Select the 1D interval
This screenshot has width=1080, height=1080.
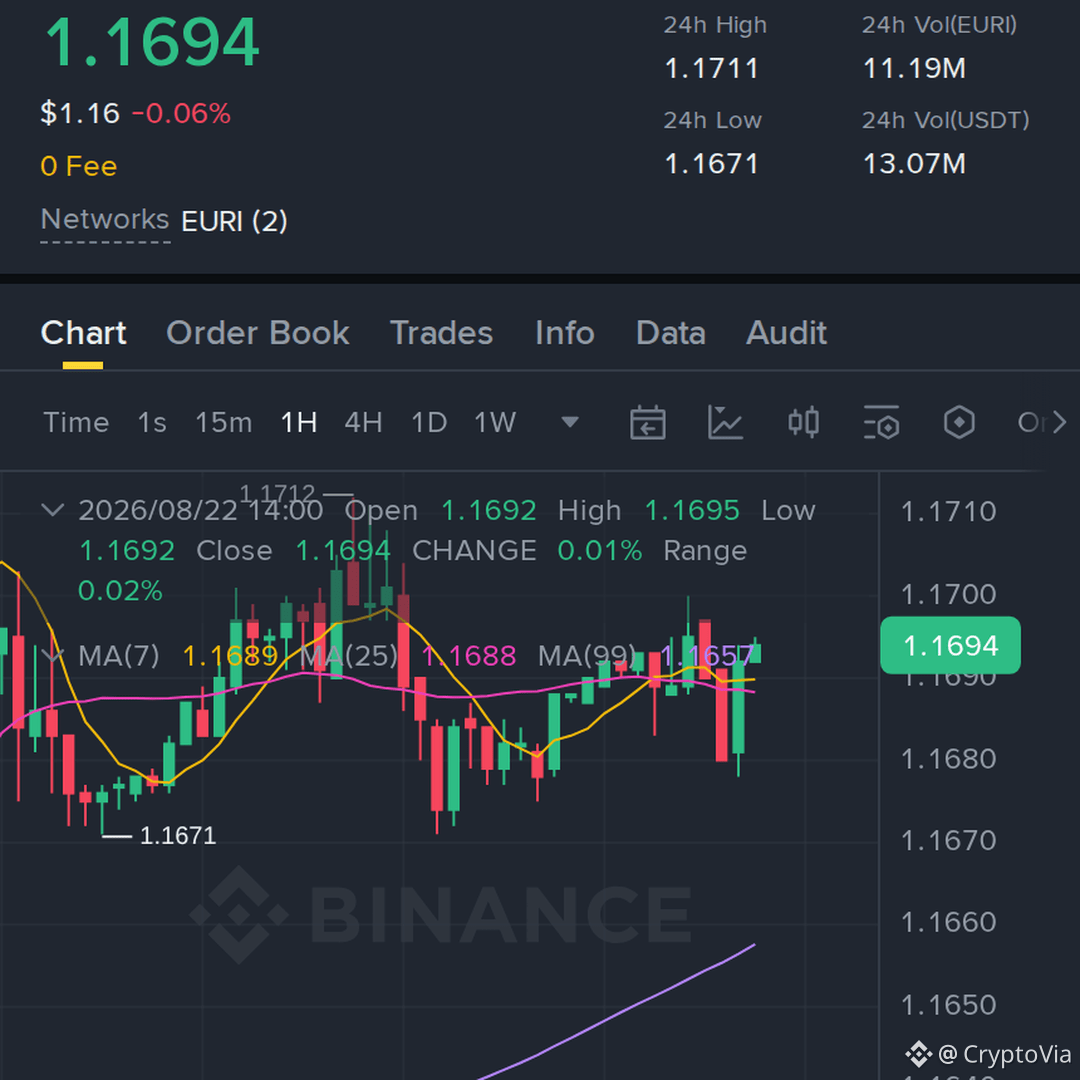(x=429, y=422)
